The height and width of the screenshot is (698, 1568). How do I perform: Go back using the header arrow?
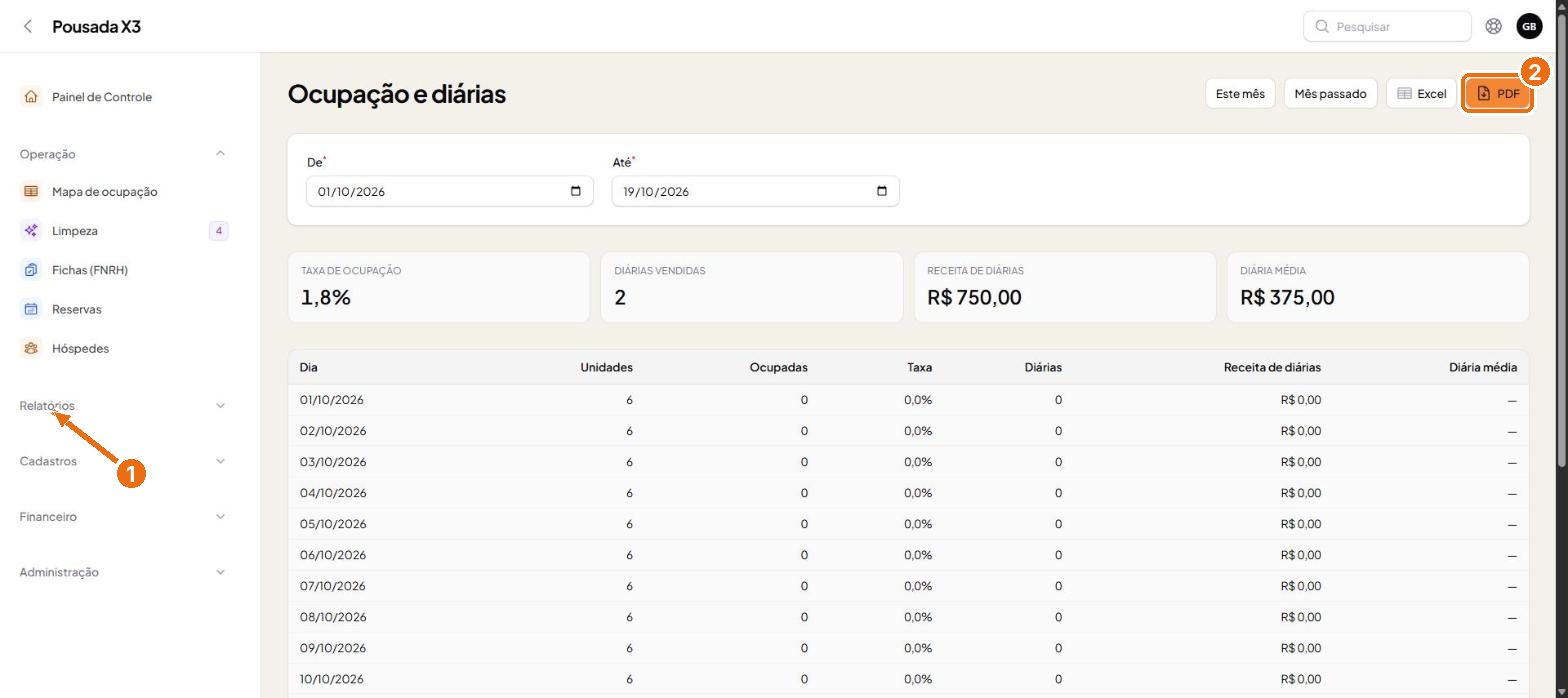pos(28,26)
